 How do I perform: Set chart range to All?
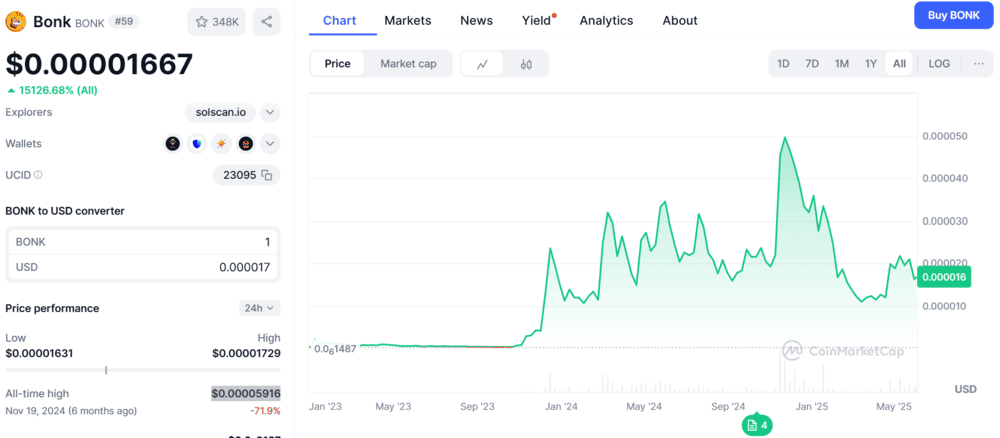899,64
